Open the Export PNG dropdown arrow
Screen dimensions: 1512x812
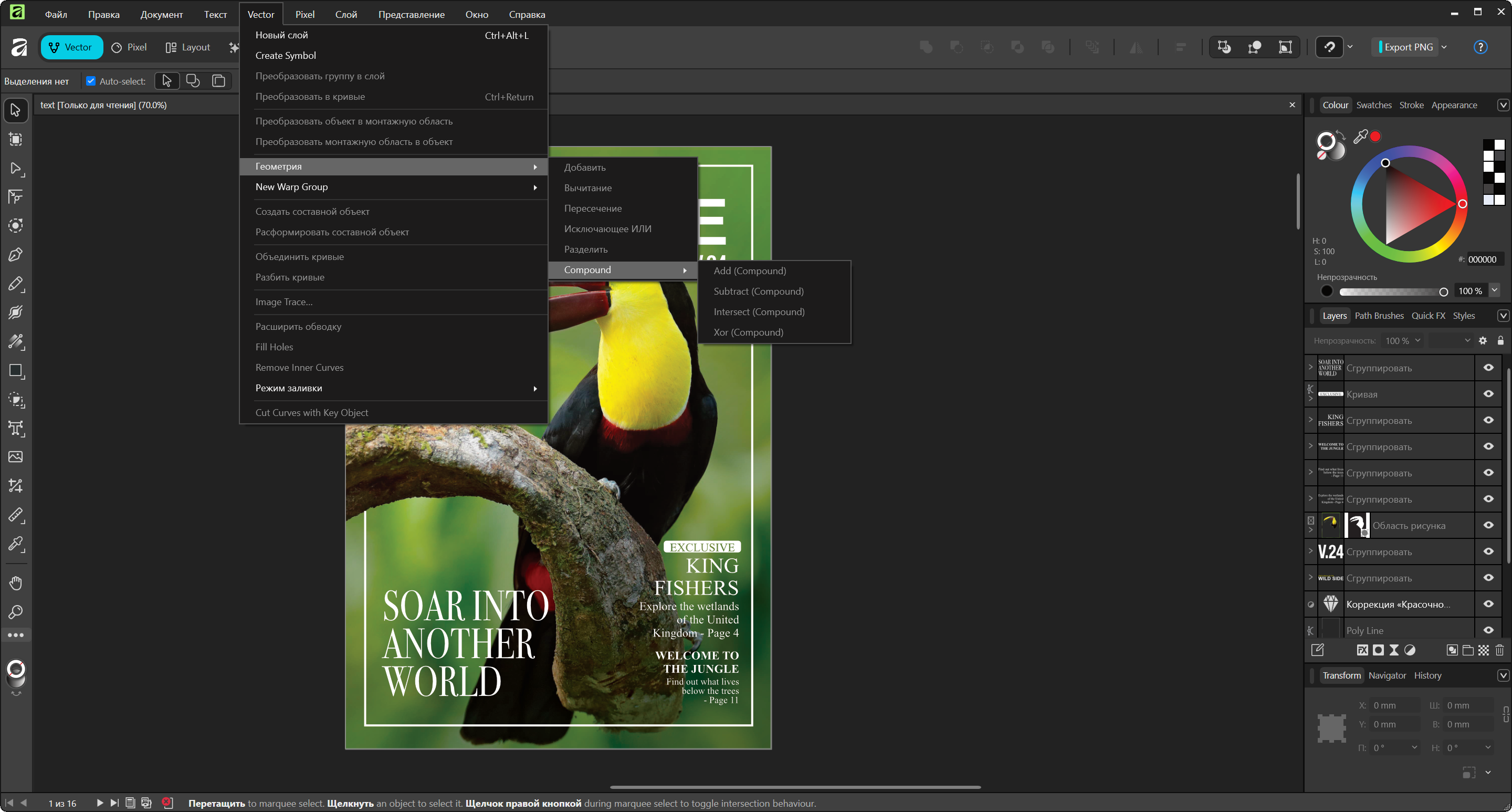click(x=1444, y=48)
